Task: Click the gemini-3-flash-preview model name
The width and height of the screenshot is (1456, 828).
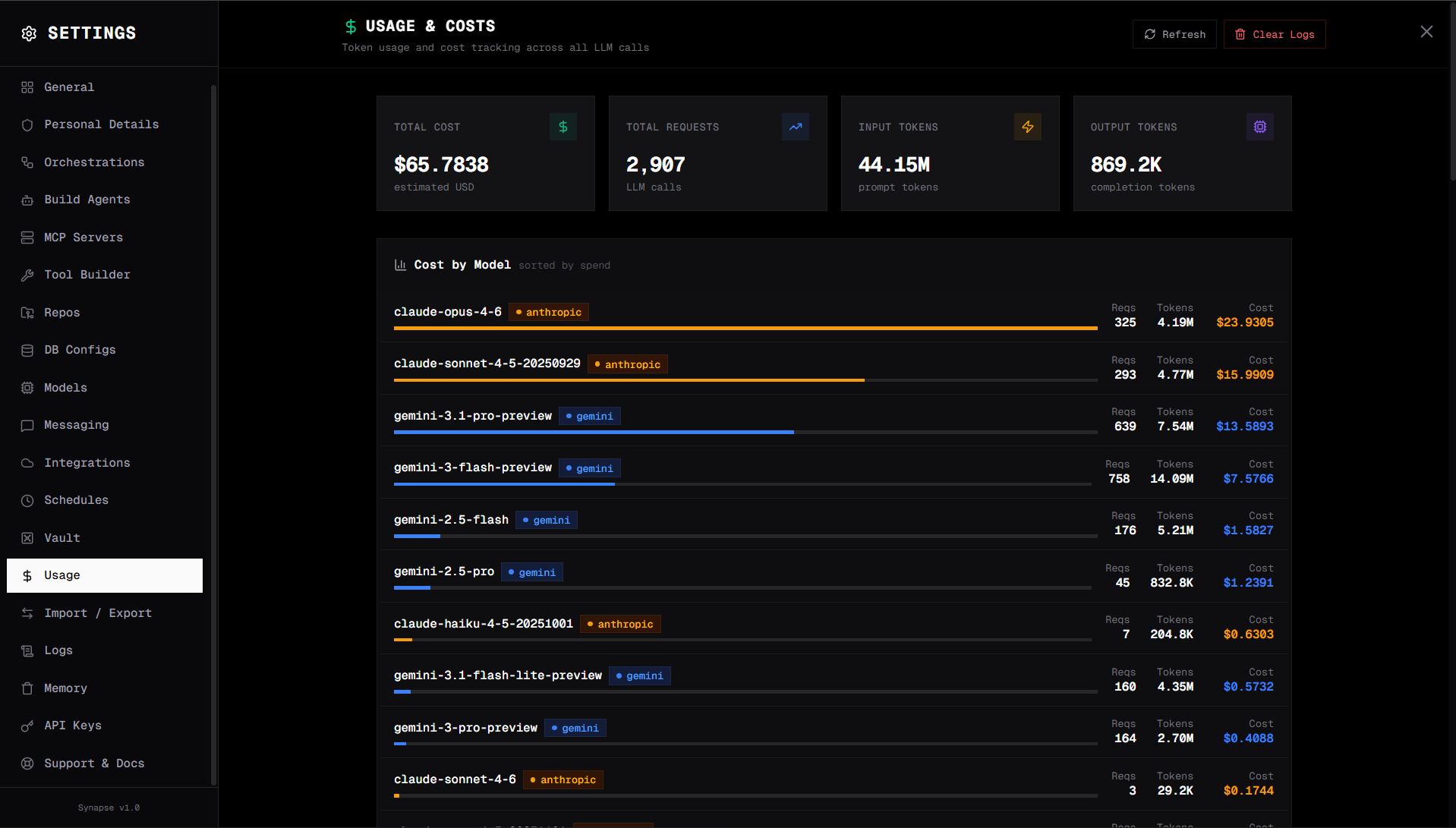Action: [473, 468]
